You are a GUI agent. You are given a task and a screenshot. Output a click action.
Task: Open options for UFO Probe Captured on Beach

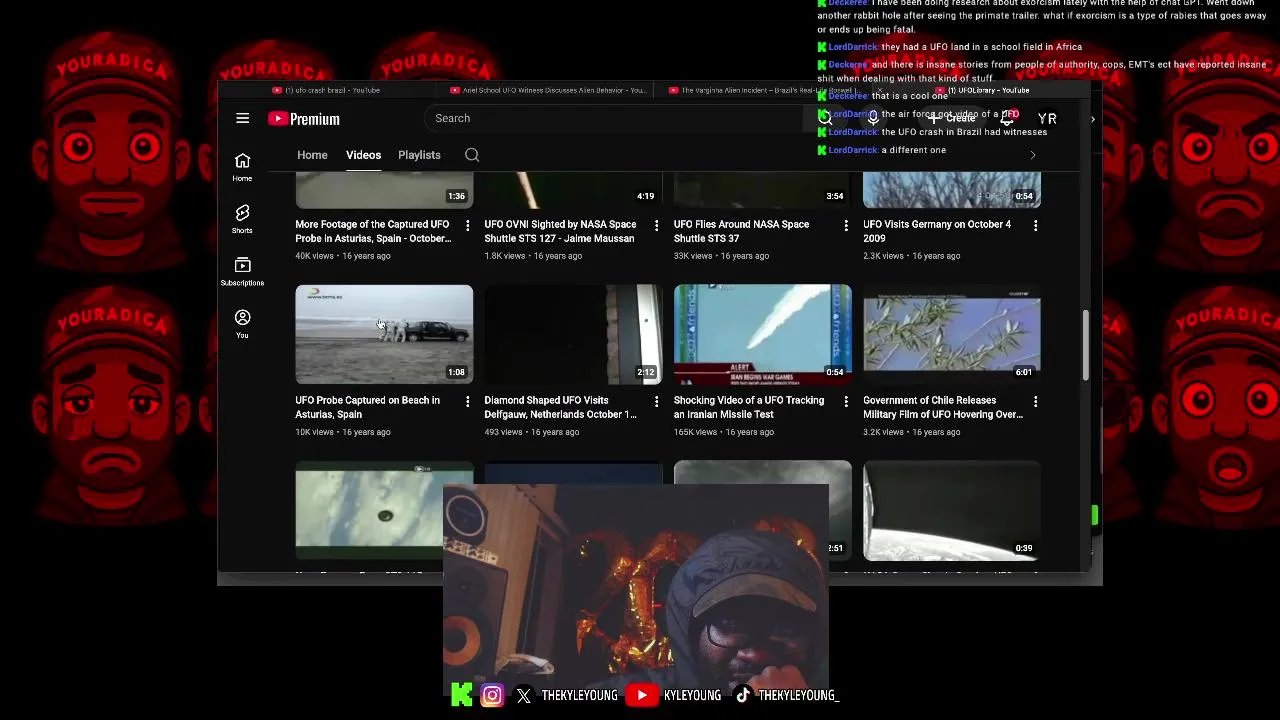[467, 401]
